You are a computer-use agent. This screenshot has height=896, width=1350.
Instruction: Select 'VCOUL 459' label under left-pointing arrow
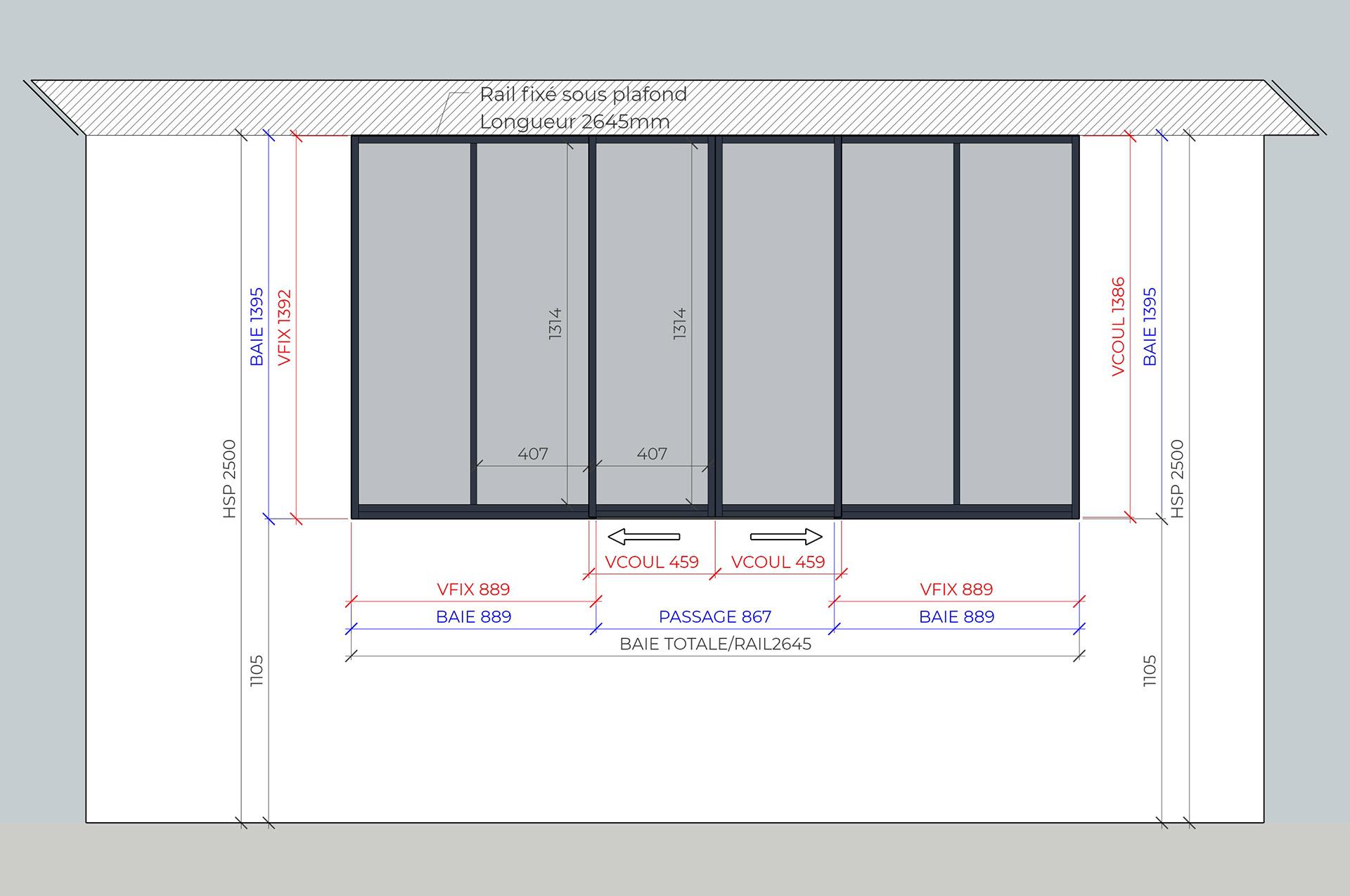coord(652,562)
